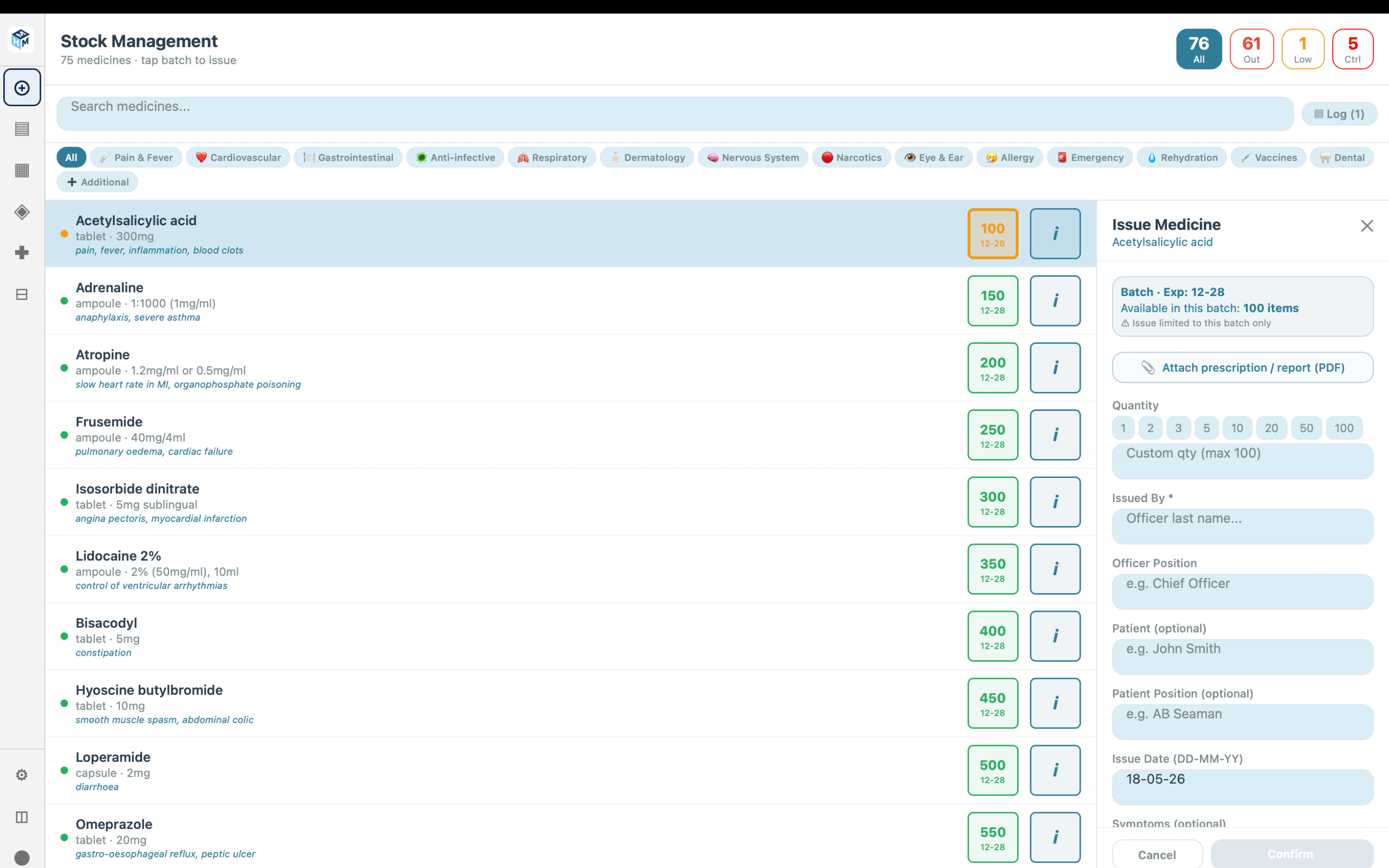Viewport: 1389px width, 868px height.
Task: Open the diamond layers sidebar icon
Action: [22, 212]
